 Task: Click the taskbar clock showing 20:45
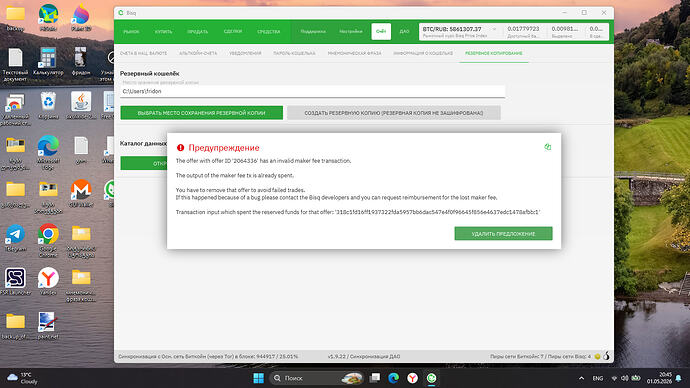tap(659, 378)
